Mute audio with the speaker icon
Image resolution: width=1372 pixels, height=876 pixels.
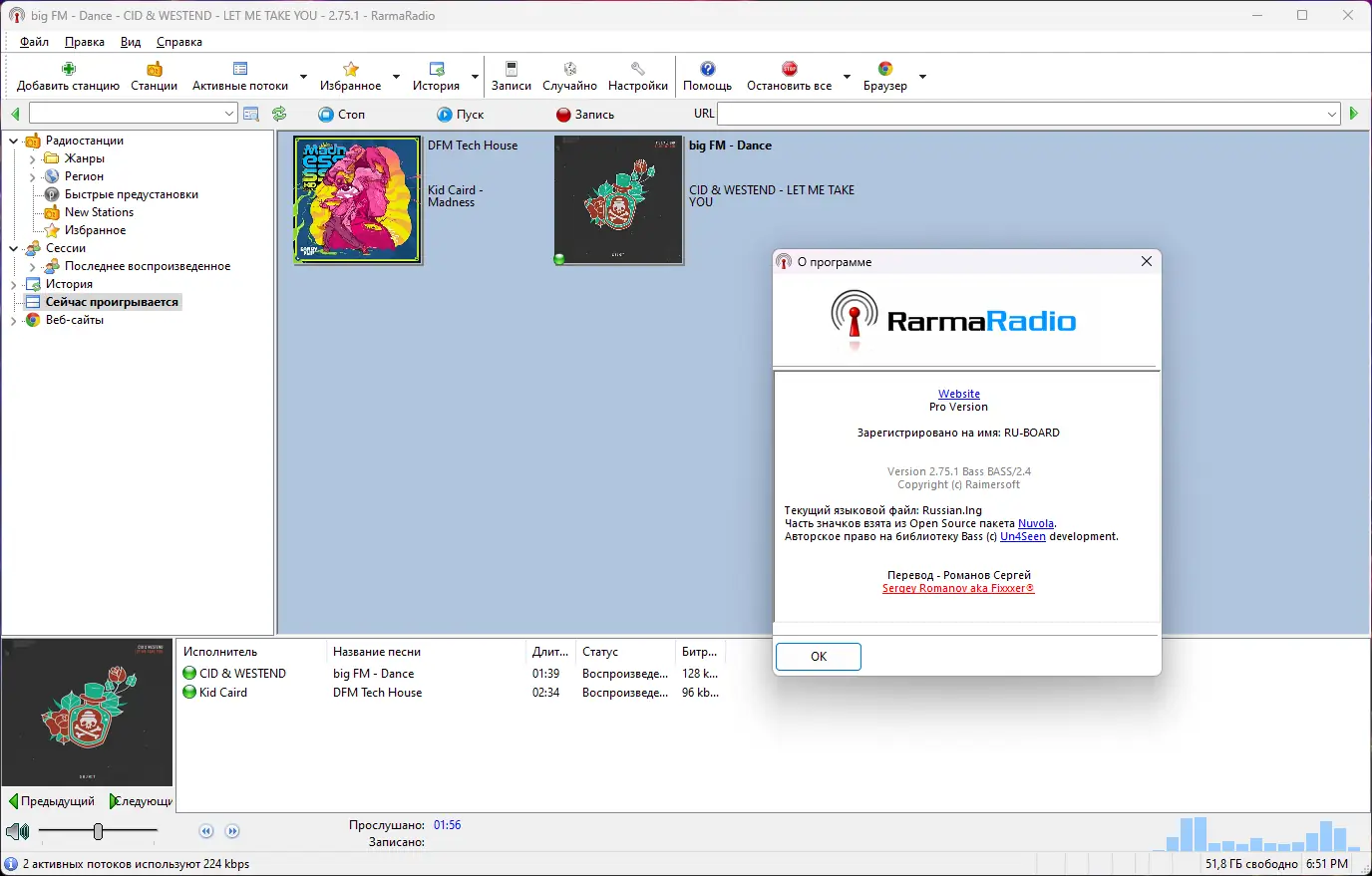tap(17, 830)
